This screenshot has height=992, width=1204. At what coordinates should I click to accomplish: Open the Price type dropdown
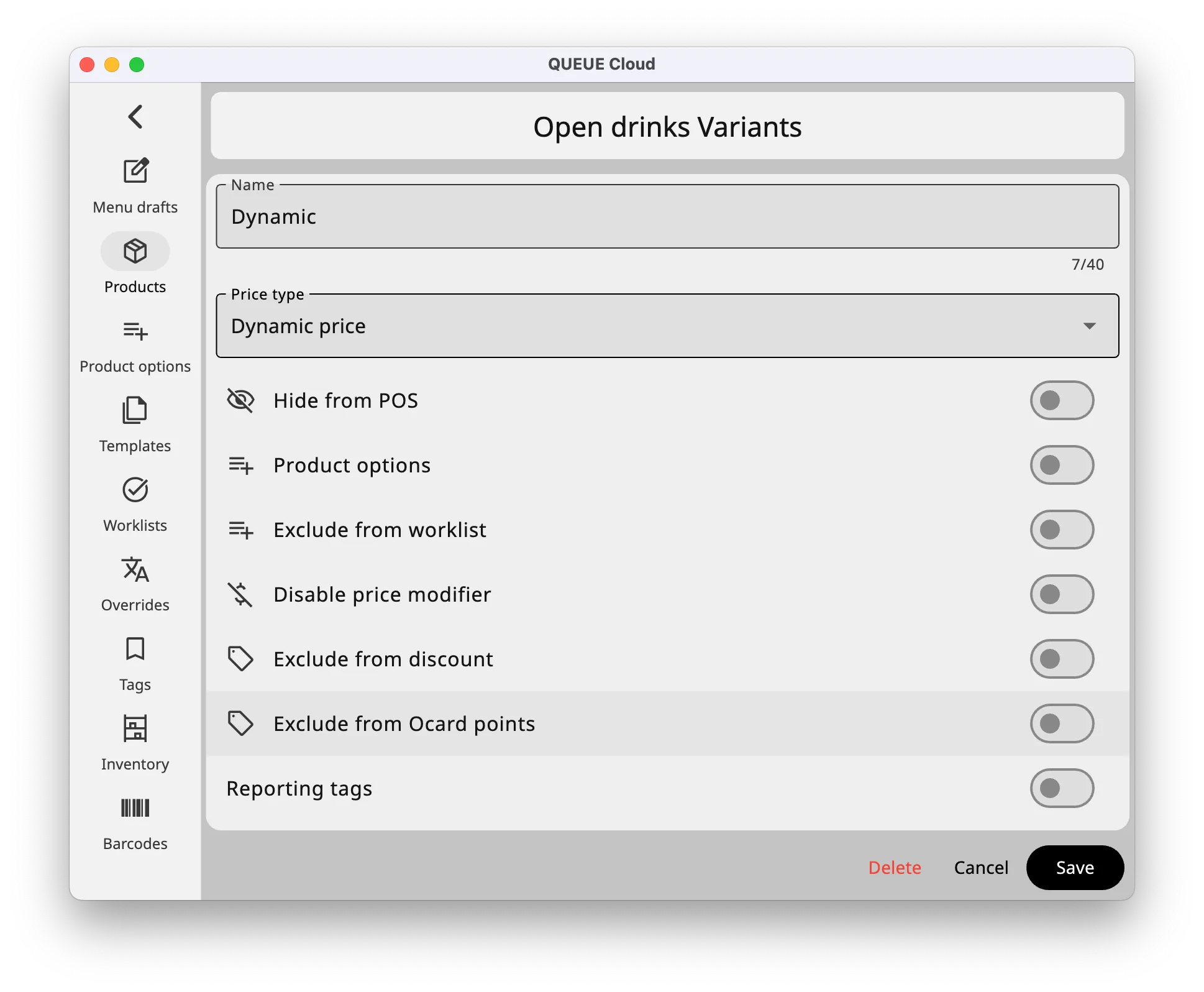click(667, 326)
